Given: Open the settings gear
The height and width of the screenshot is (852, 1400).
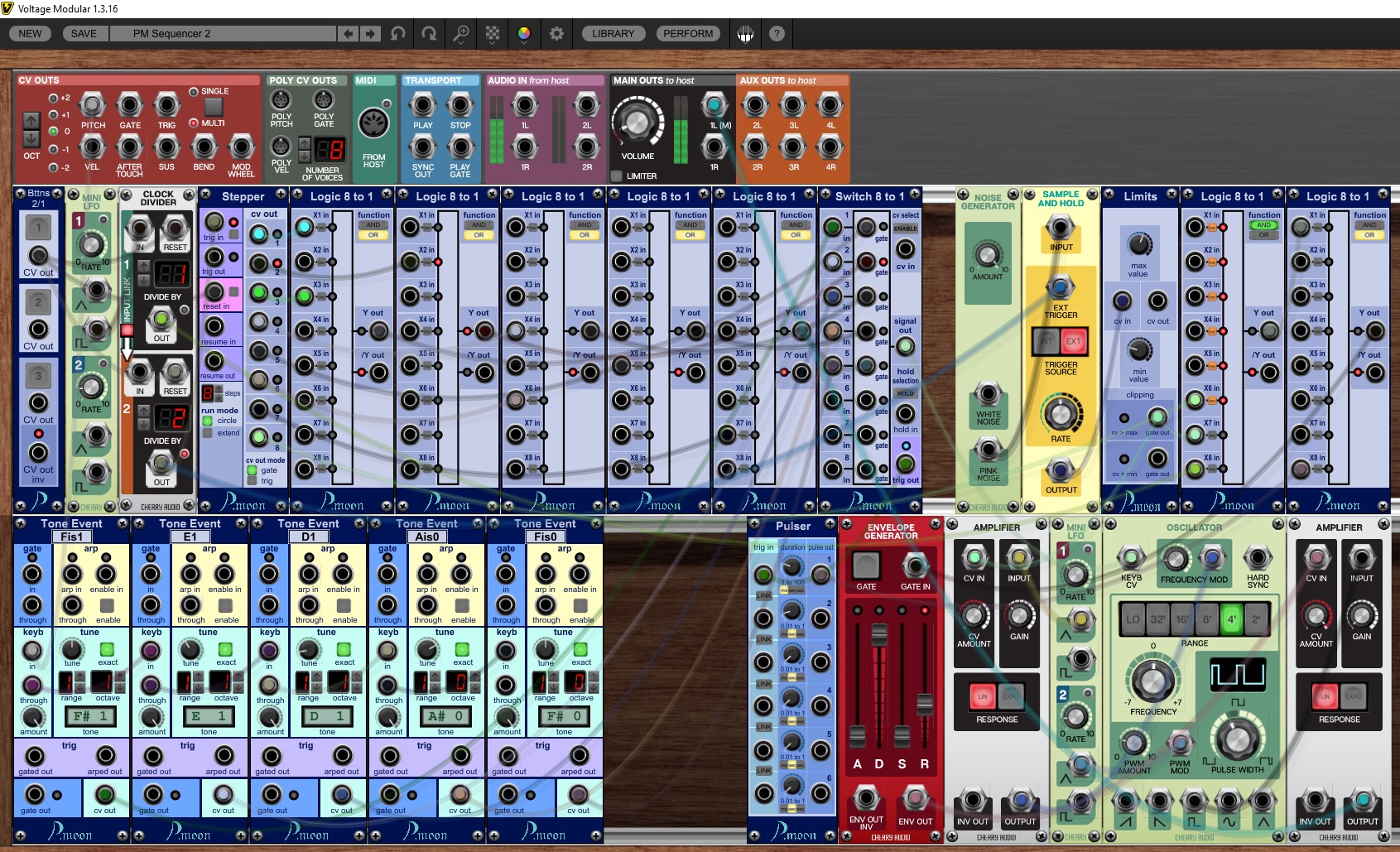Looking at the screenshot, I should (x=556, y=34).
